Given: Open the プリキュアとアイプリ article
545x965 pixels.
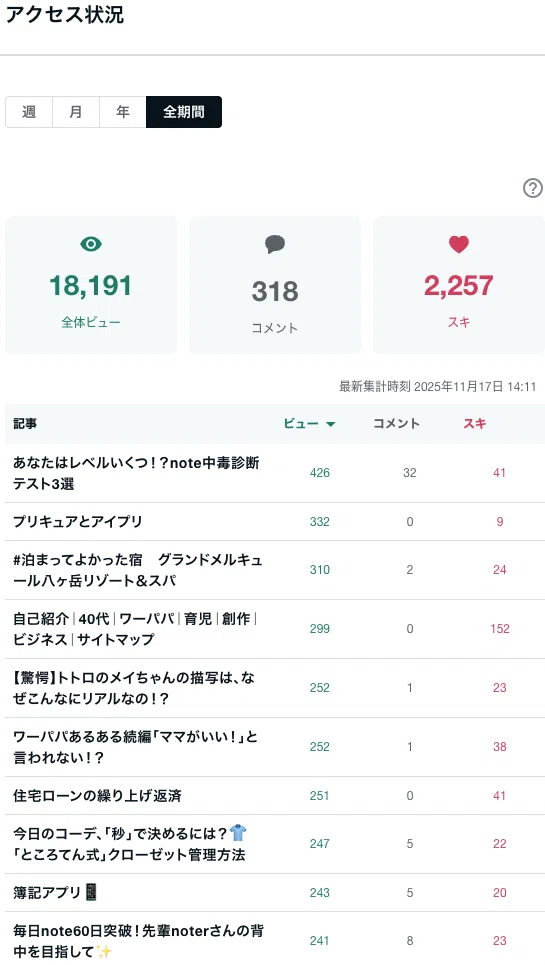Looking at the screenshot, I should 78,522.
